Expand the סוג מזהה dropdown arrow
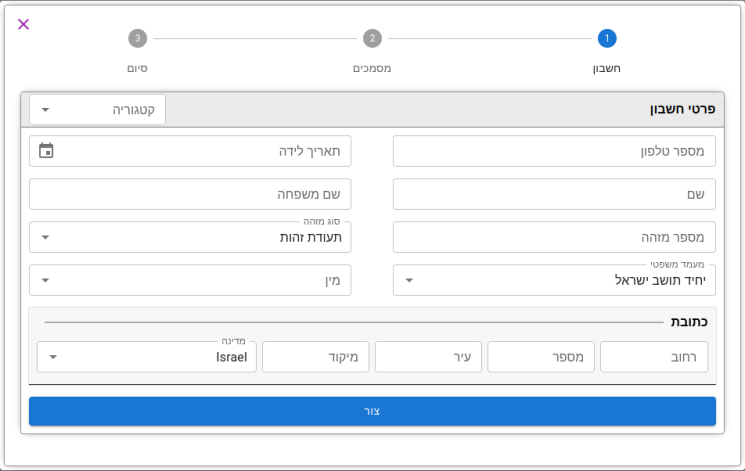This screenshot has width=745, height=471. coord(46,237)
